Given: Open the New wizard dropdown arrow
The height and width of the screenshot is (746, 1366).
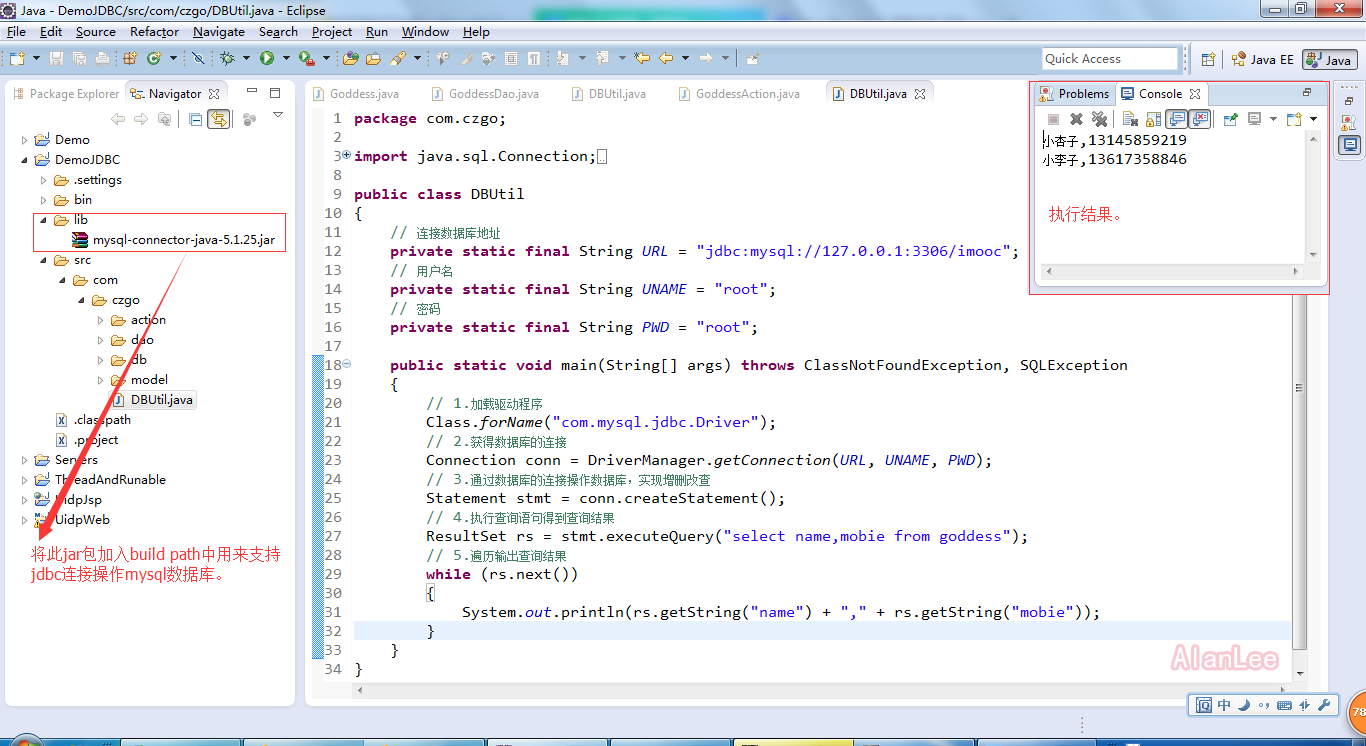Looking at the screenshot, I should point(36,58).
